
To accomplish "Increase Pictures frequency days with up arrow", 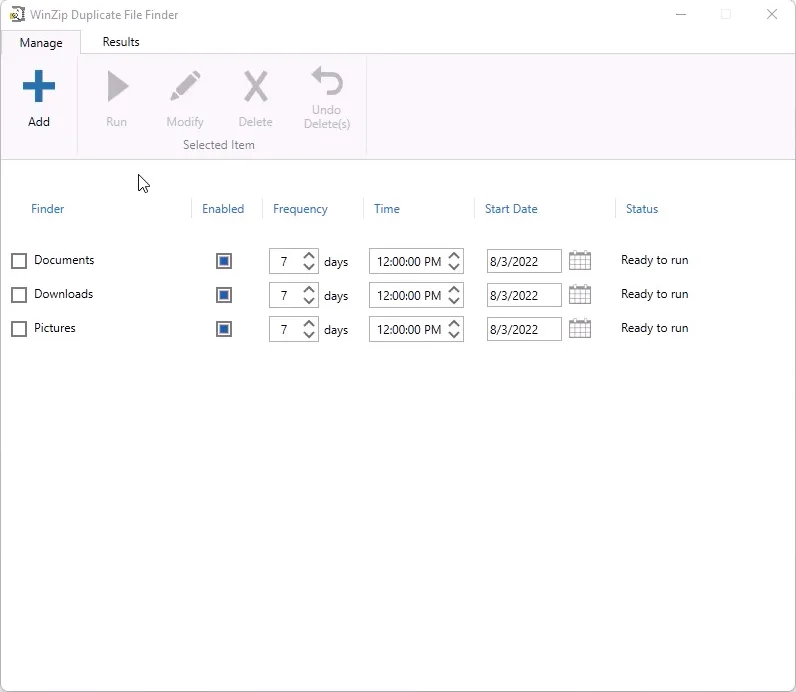I will coord(309,323).
